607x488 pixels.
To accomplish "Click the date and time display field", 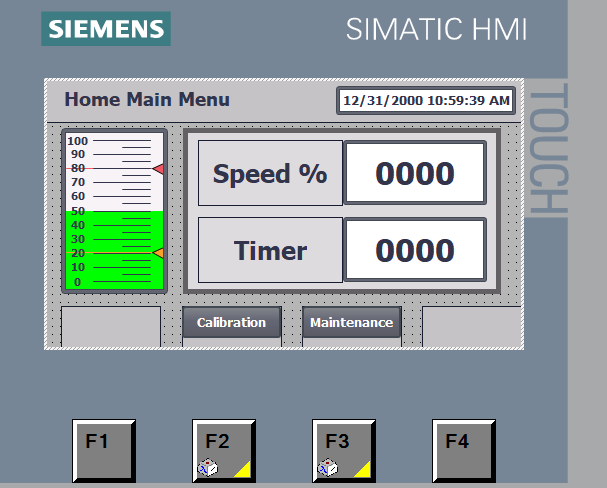I will tap(426, 100).
